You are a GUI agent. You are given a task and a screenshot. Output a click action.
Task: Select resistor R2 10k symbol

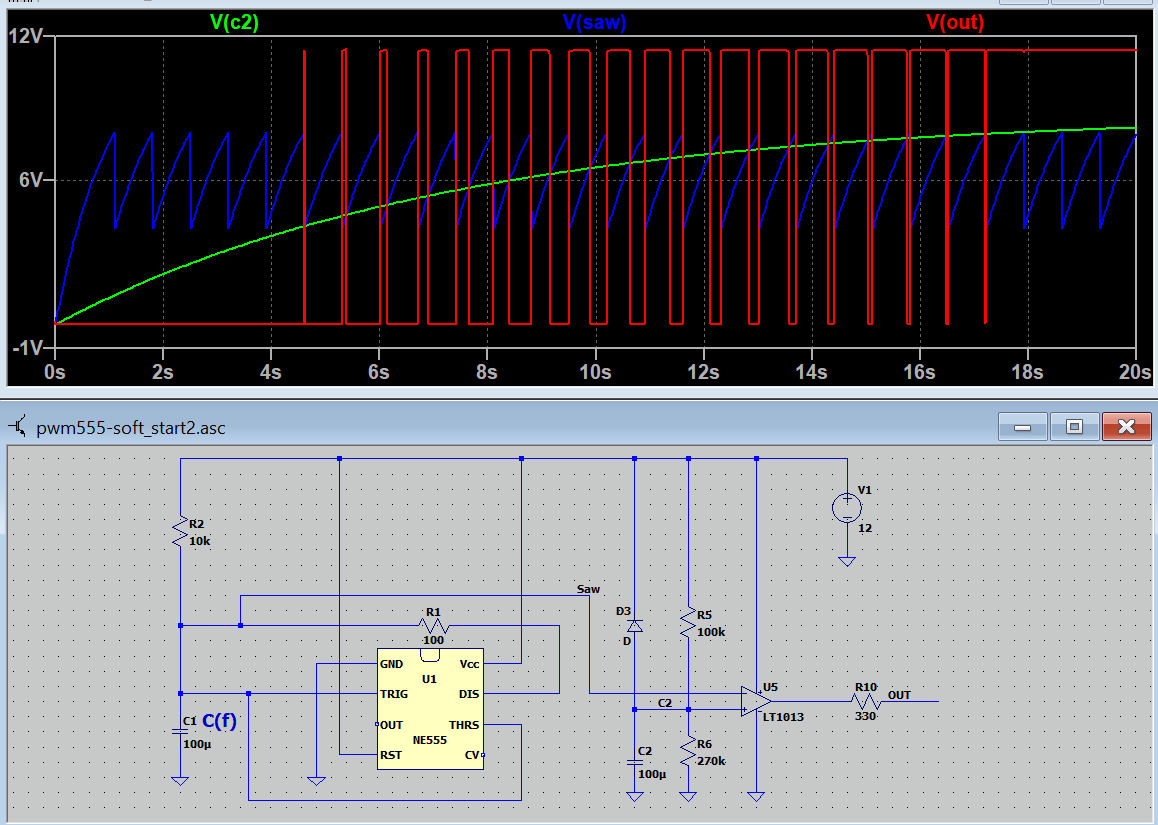pyautogui.click(x=180, y=532)
